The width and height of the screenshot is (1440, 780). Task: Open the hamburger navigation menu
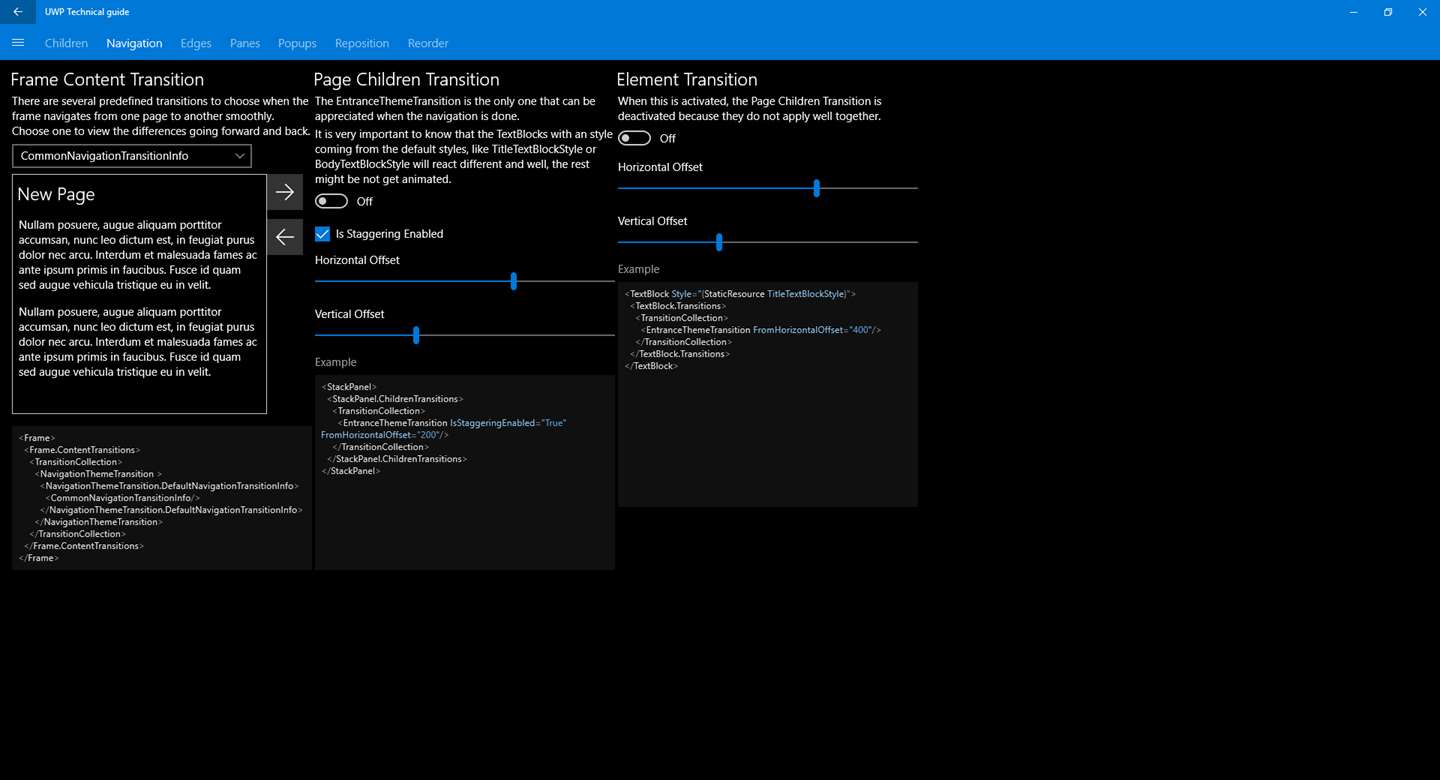point(17,43)
